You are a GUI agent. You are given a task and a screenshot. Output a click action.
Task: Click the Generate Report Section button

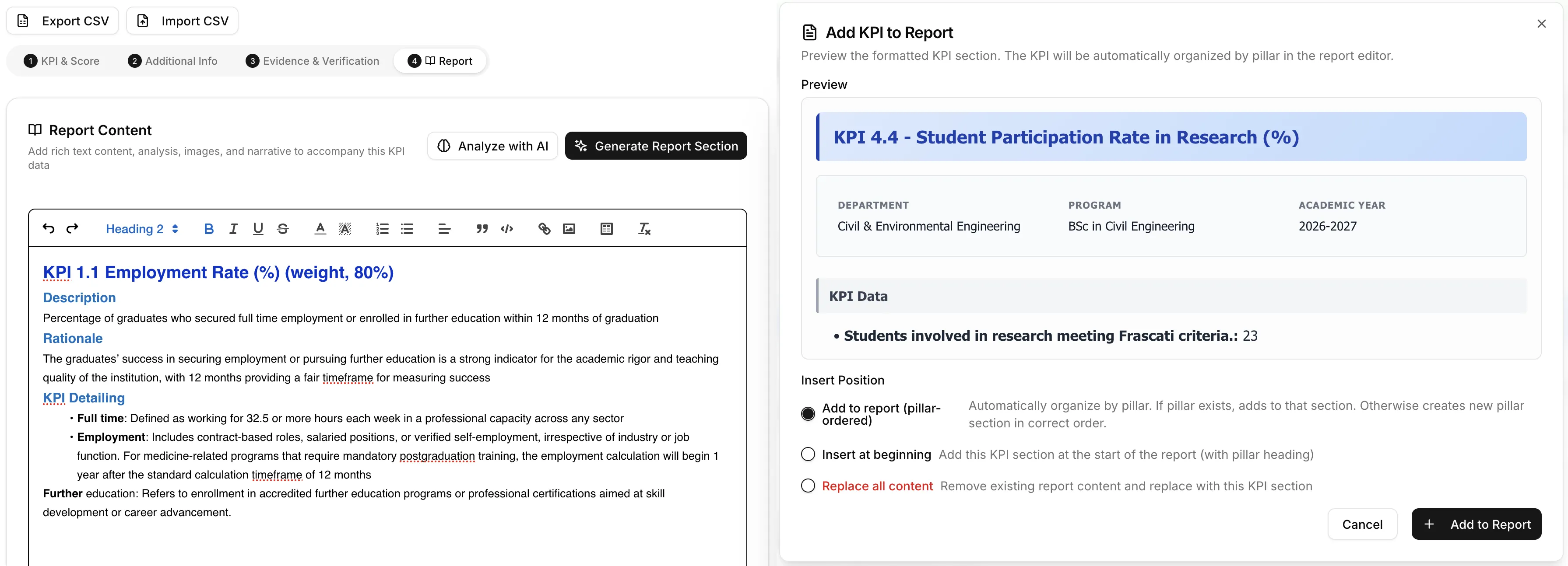(x=656, y=145)
